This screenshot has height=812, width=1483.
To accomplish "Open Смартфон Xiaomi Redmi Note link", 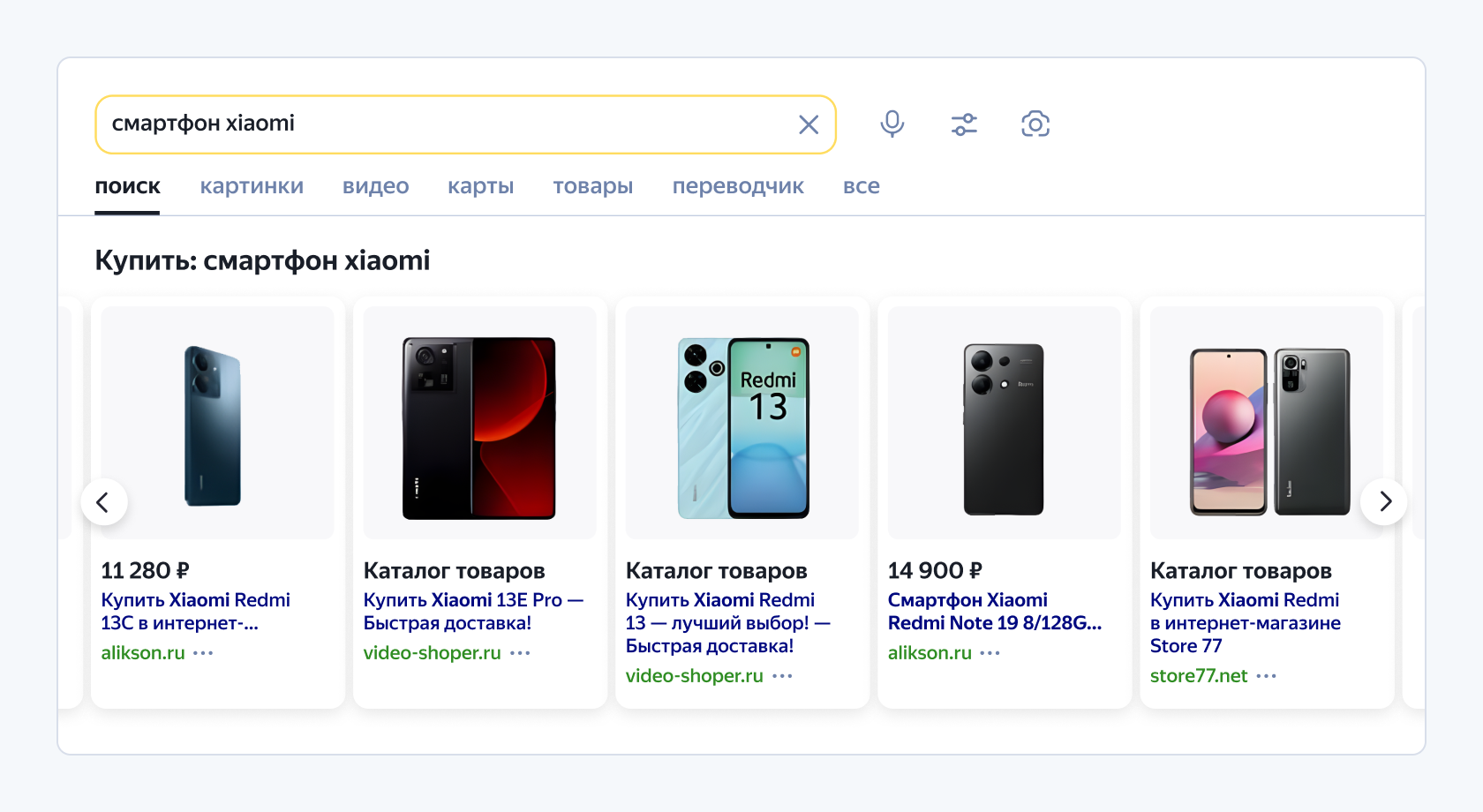I will [x=994, y=612].
